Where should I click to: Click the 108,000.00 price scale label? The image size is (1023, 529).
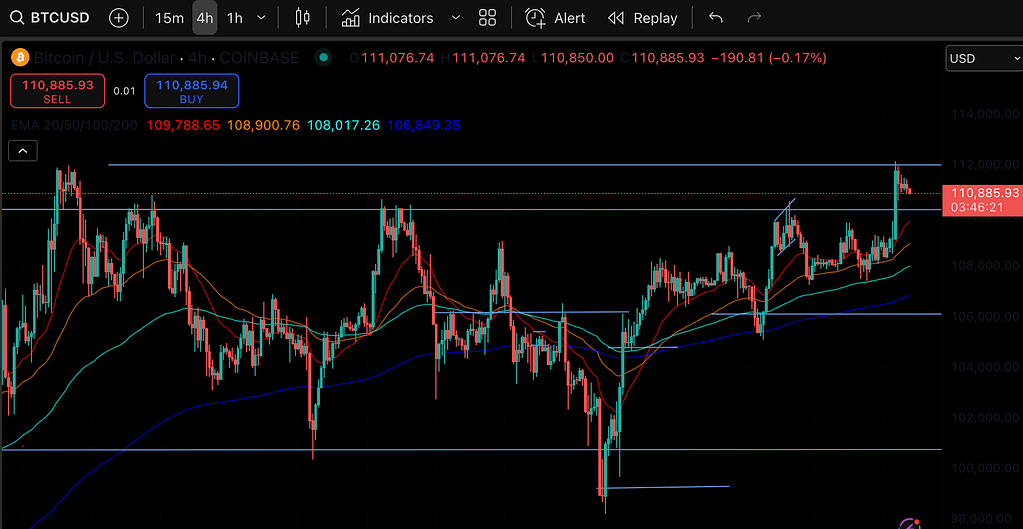pos(985,265)
